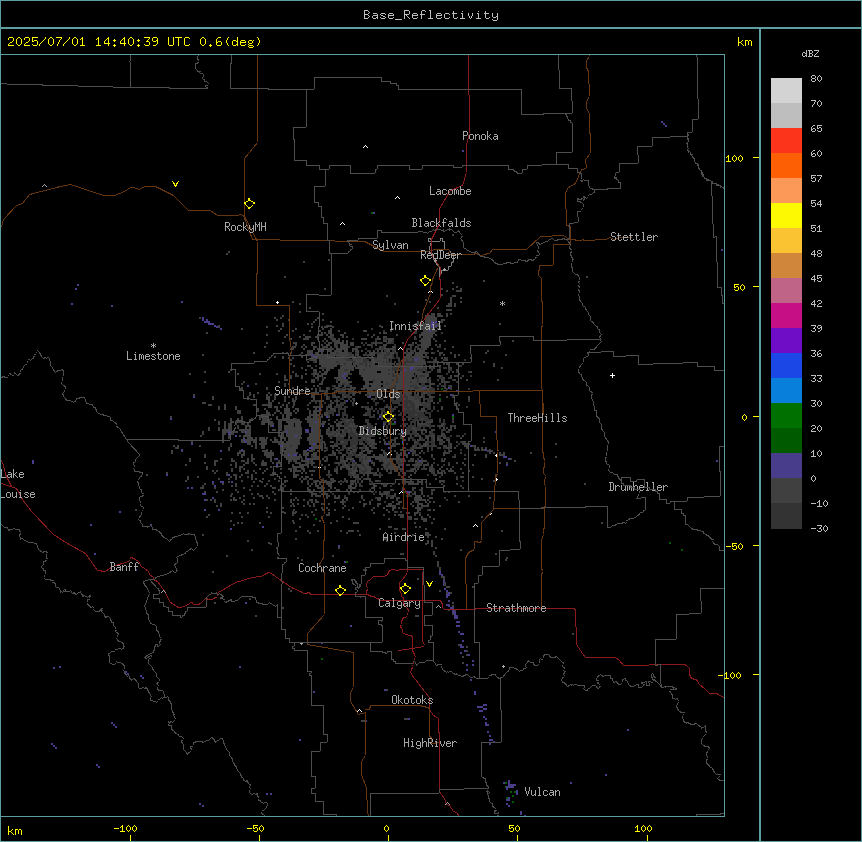Click the Cochrane label
Screen dimensions: 862x842
(x=322, y=568)
